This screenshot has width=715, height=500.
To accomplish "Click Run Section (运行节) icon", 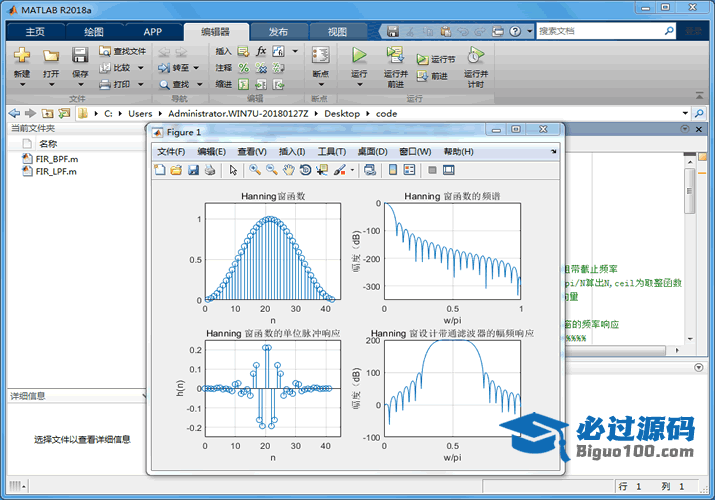I will point(422,59).
